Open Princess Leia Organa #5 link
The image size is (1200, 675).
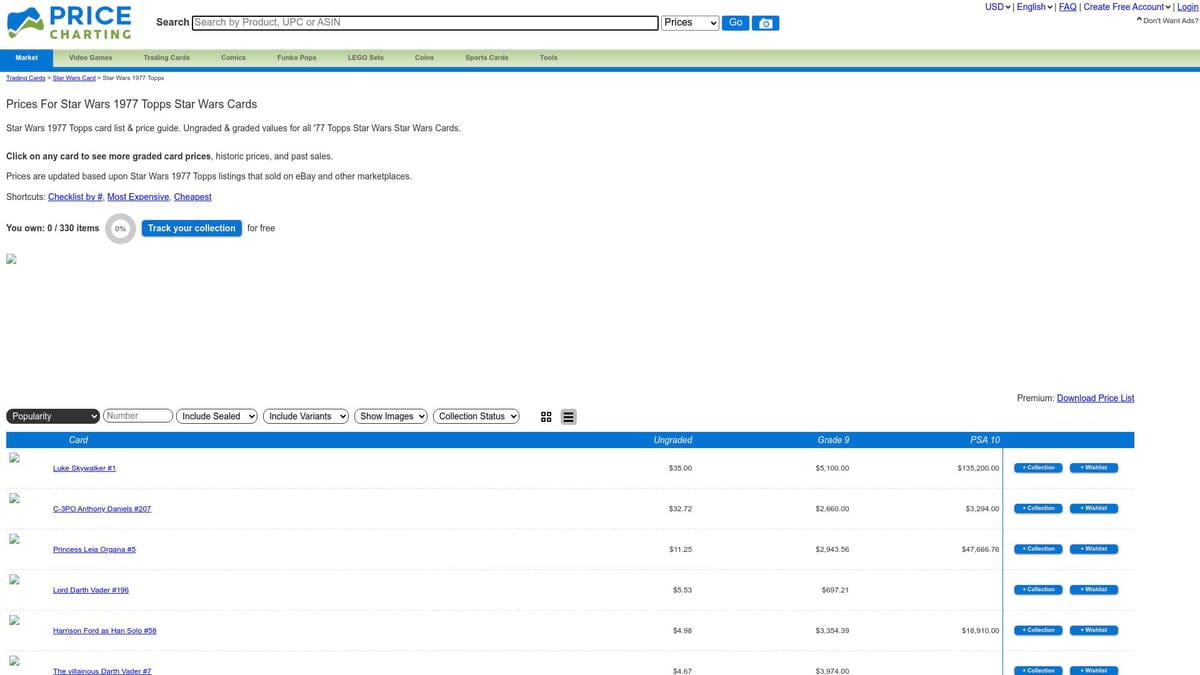coord(94,549)
